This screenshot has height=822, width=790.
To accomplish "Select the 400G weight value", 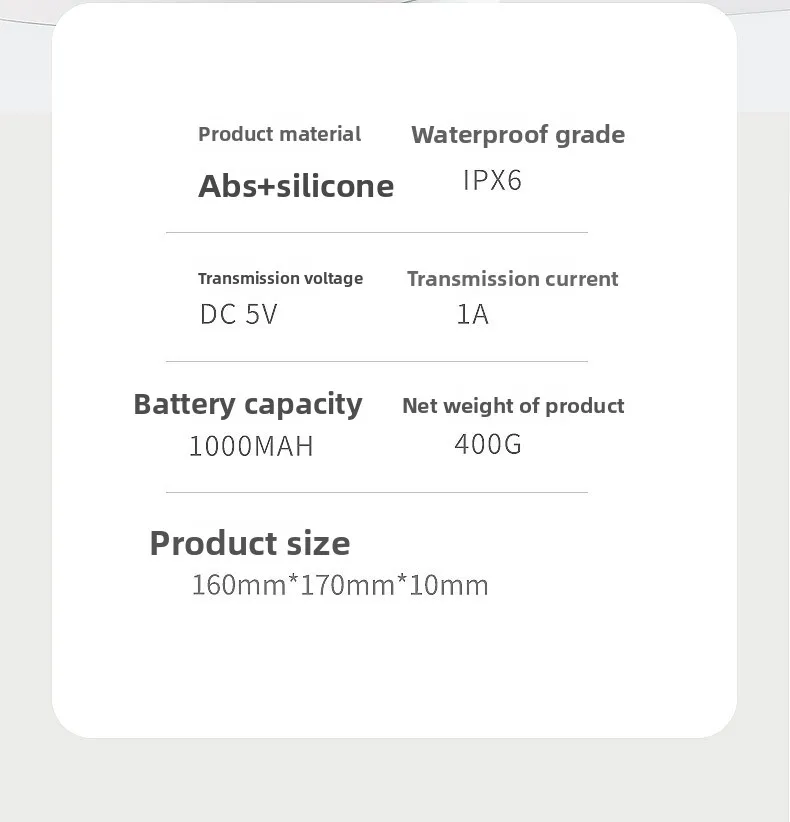I will click(488, 444).
